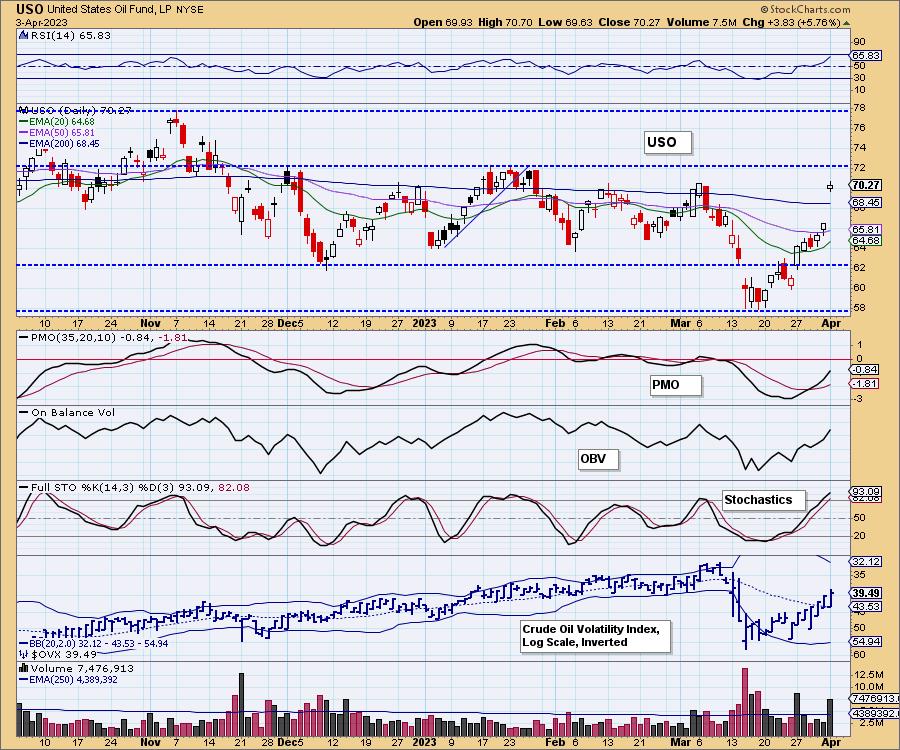Screen dimensions: 900x750
Task: Click the 'Stochastics' annotation box
Action: tap(764, 500)
